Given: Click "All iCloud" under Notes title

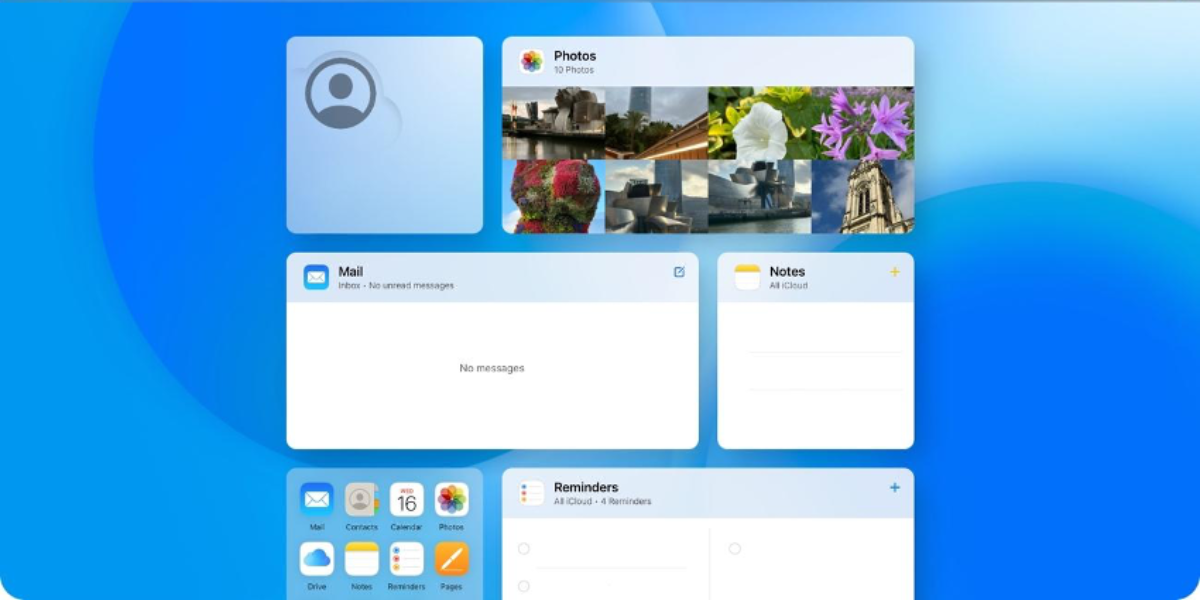Looking at the screenshot, I should [788, 286].
